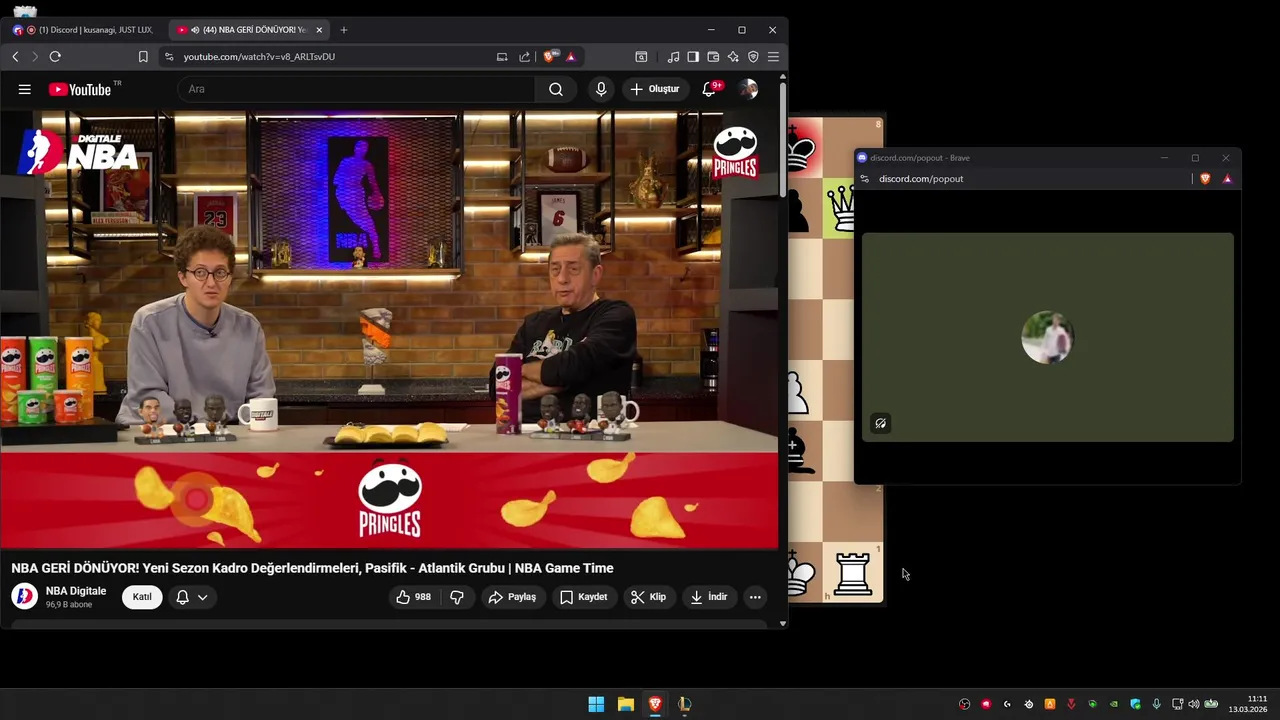Click the Paylaş share button
This screenshot has height=720, width=1280.
coord(513,597)
